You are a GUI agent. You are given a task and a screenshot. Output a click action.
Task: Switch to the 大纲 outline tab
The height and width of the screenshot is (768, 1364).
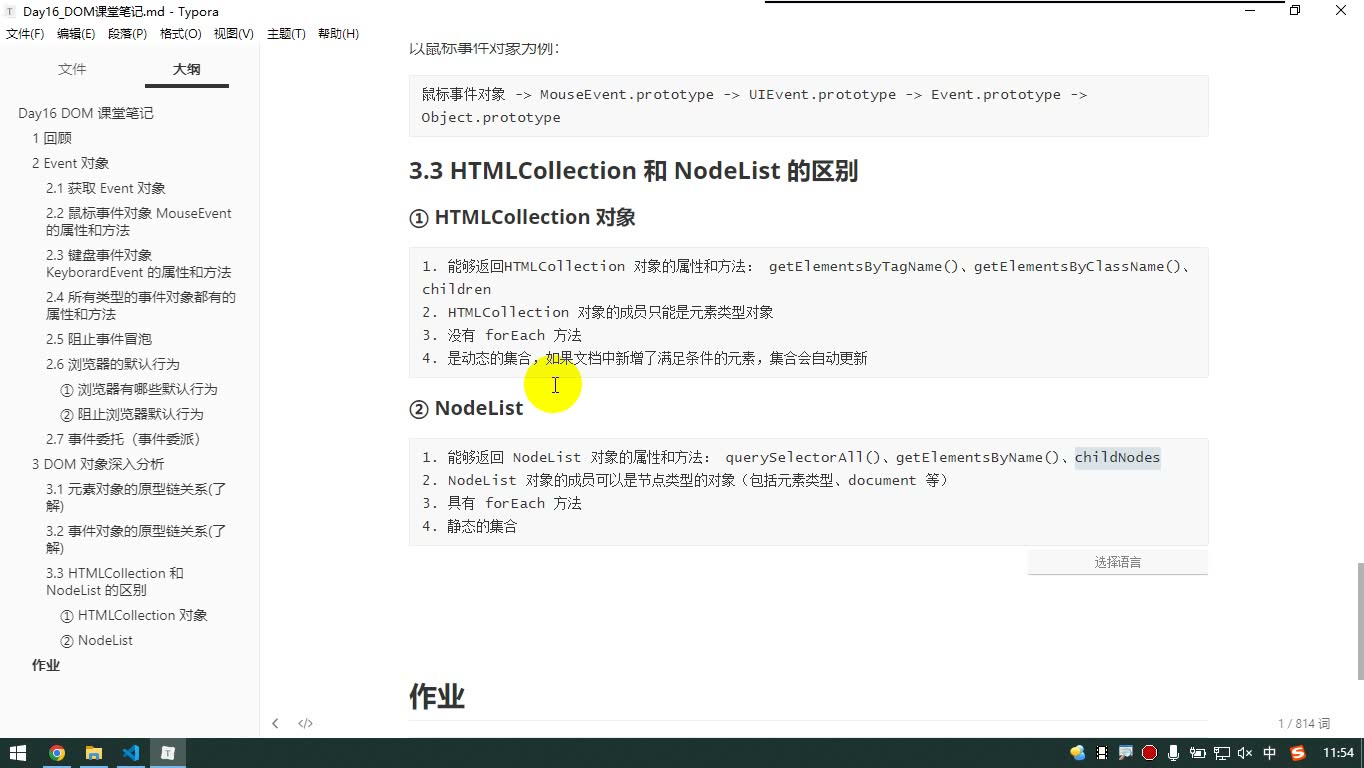(x=186, y=69)
